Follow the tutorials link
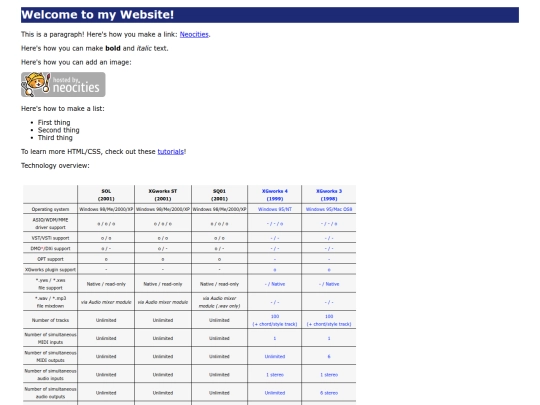Image resolution: width=540 pixels, height=405 pixels. tap(170, 152)
